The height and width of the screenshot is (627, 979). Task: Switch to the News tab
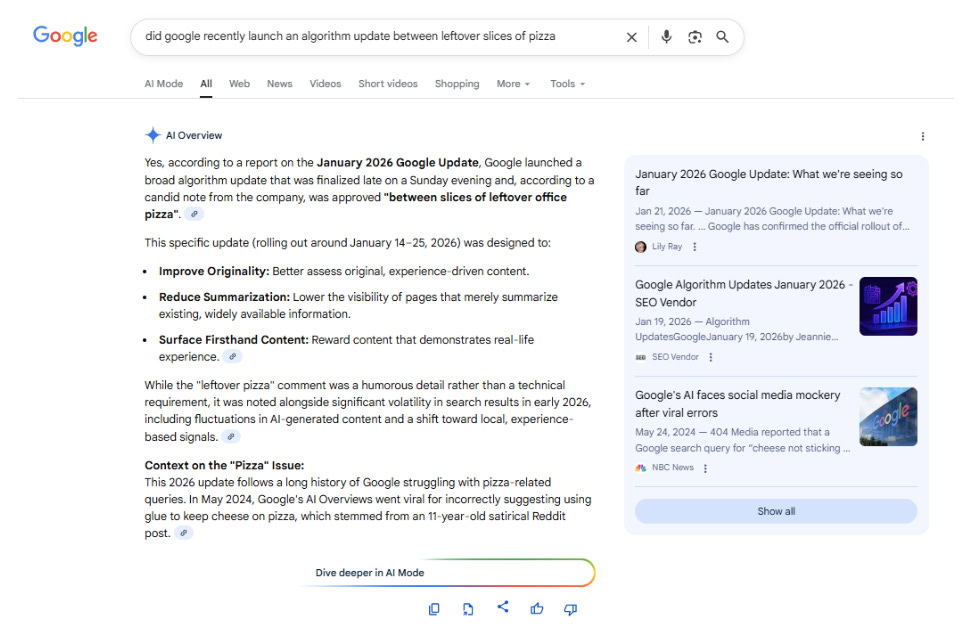tap(279, 84)
